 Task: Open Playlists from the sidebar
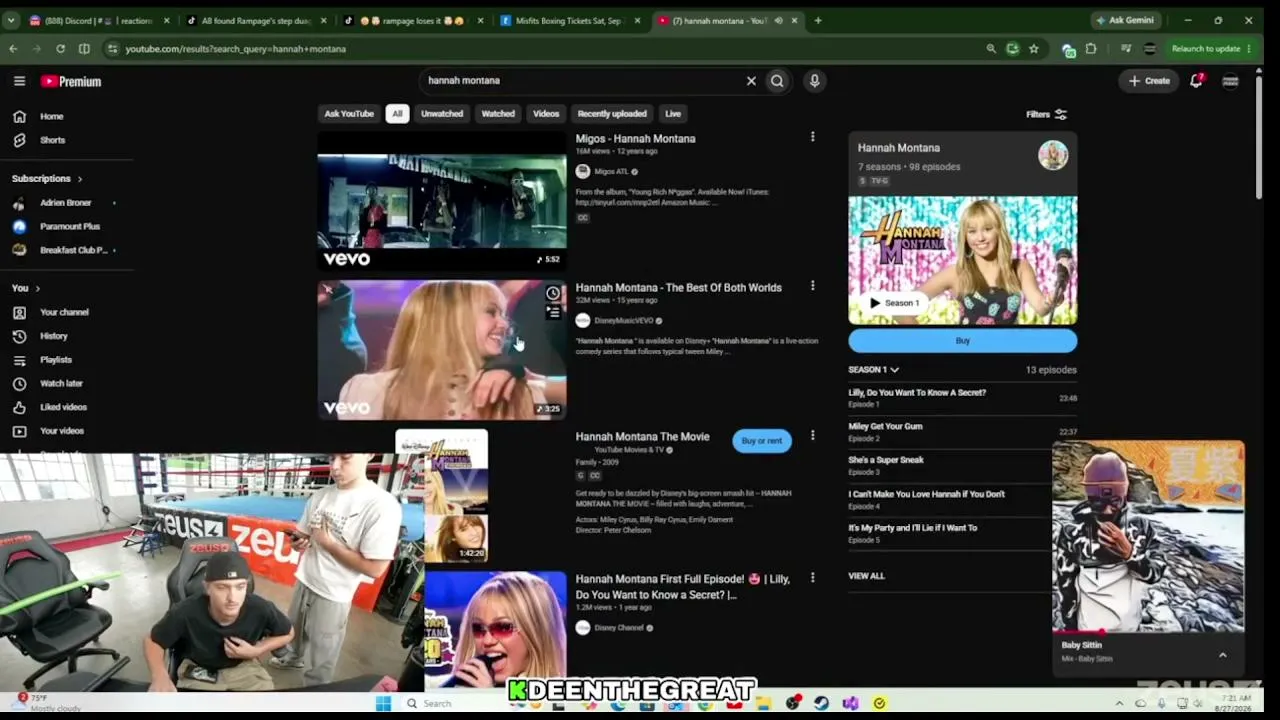pos(55,360)
